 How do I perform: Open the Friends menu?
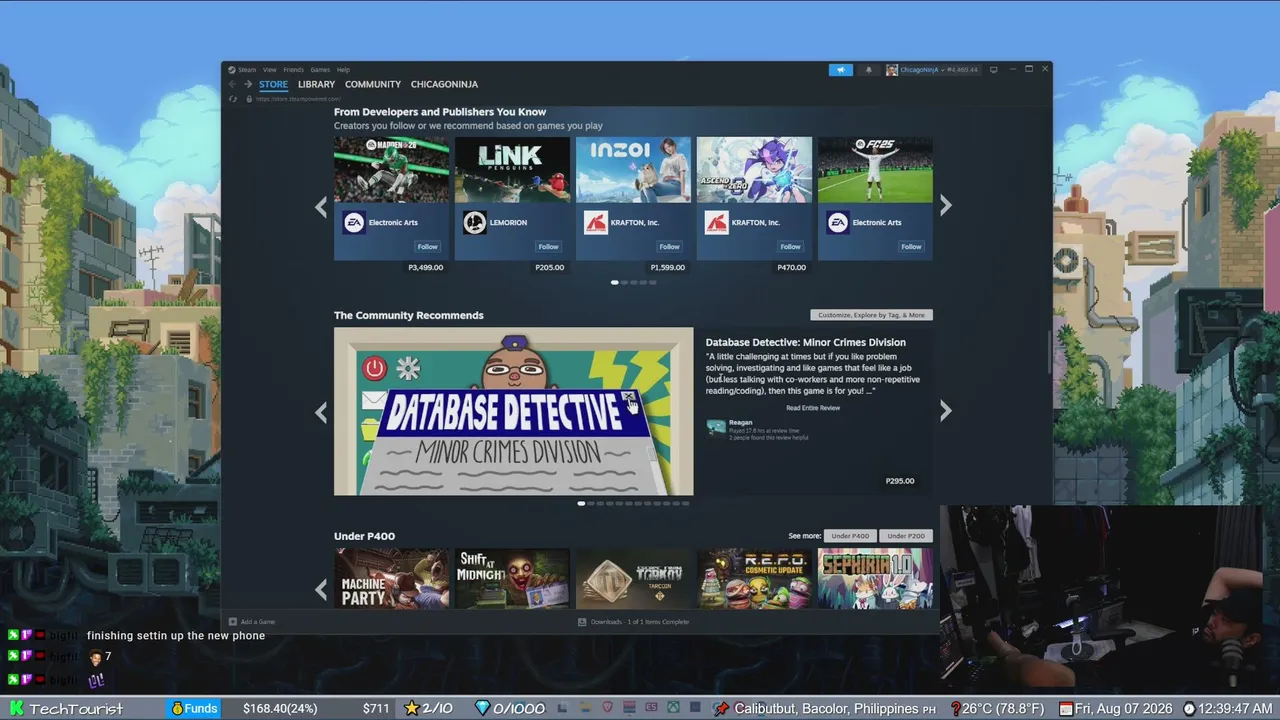tap(293, 70)
